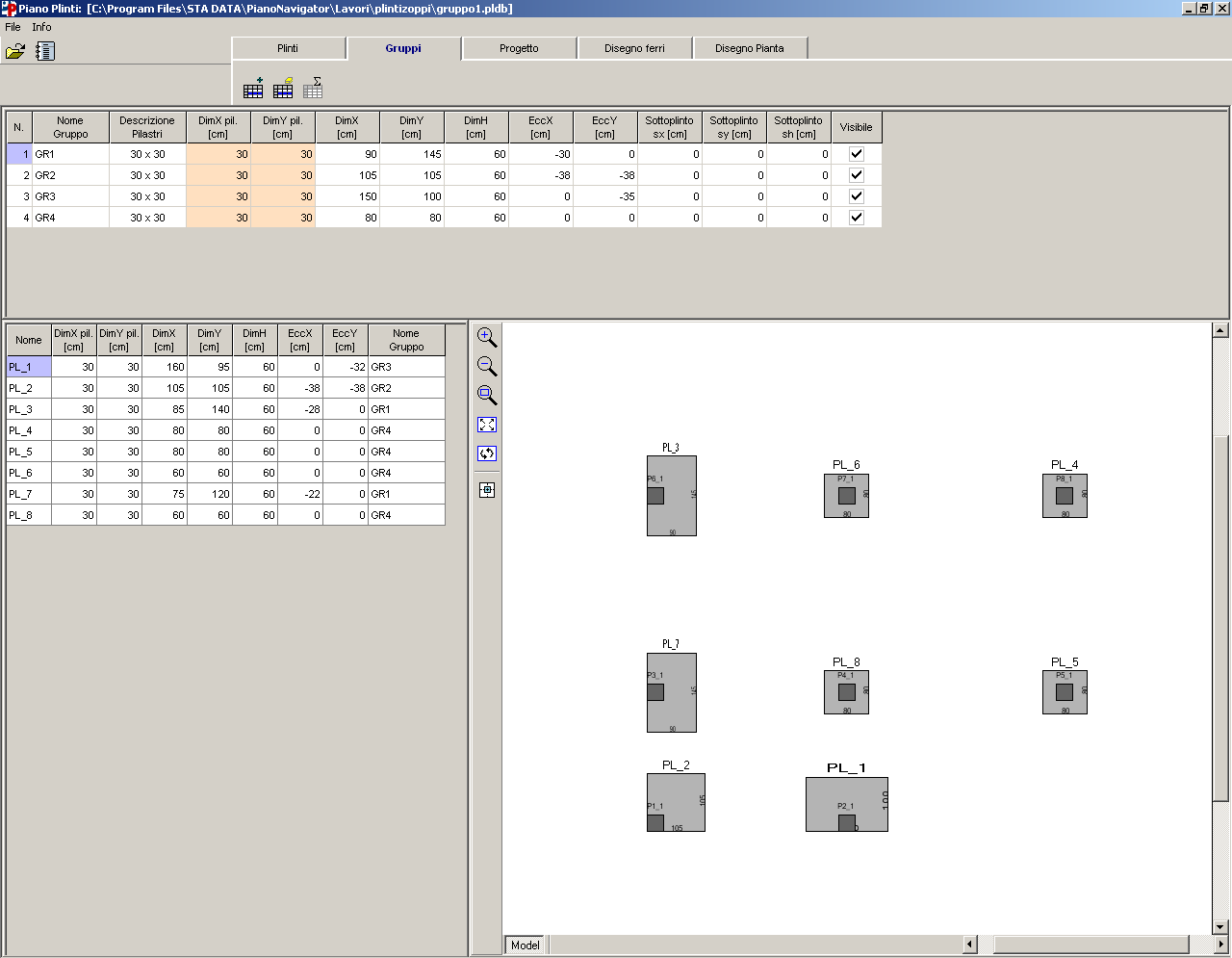The image size is (1232, 958).
Task: Switch to the Disegno ferri tab
Action: (x=634, y=48)
